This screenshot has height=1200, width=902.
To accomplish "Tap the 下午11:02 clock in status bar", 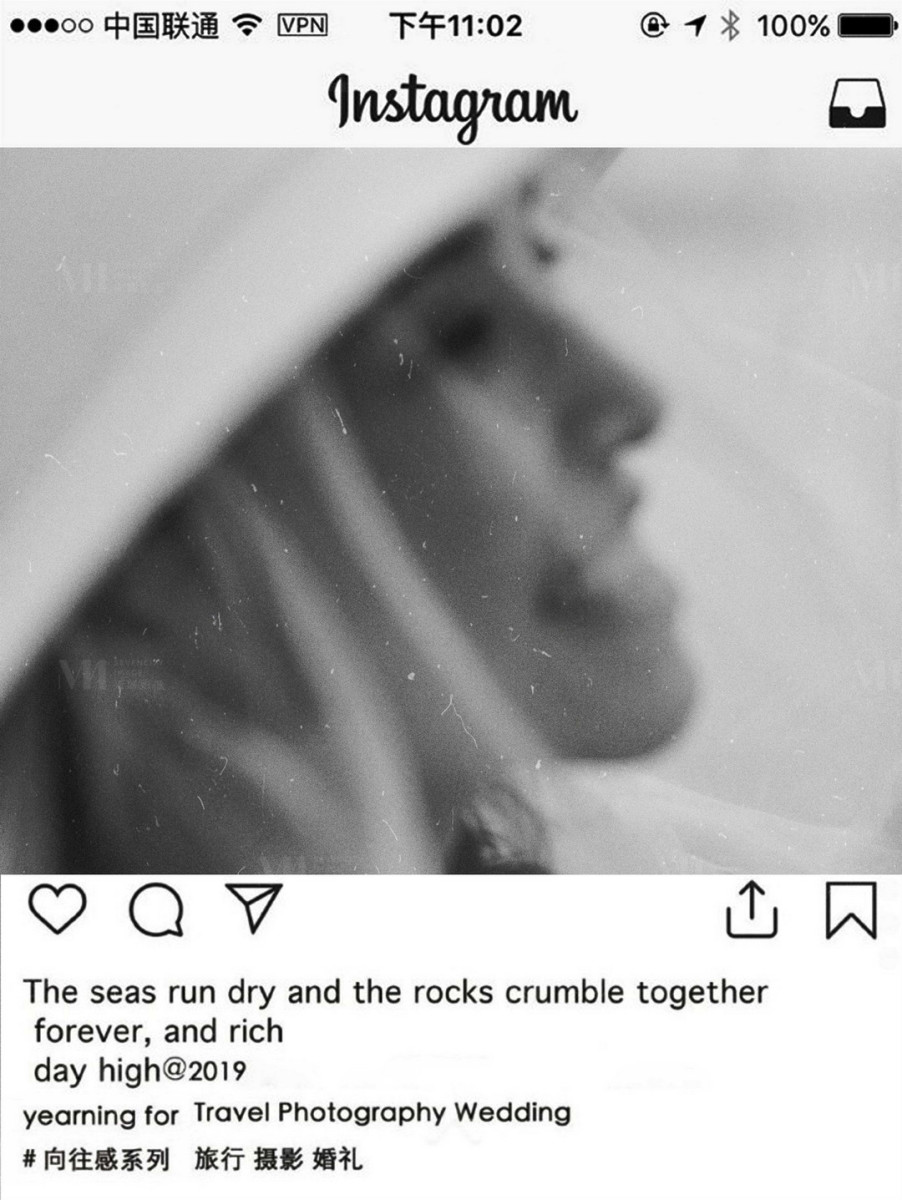I will [x=455, y=26].
